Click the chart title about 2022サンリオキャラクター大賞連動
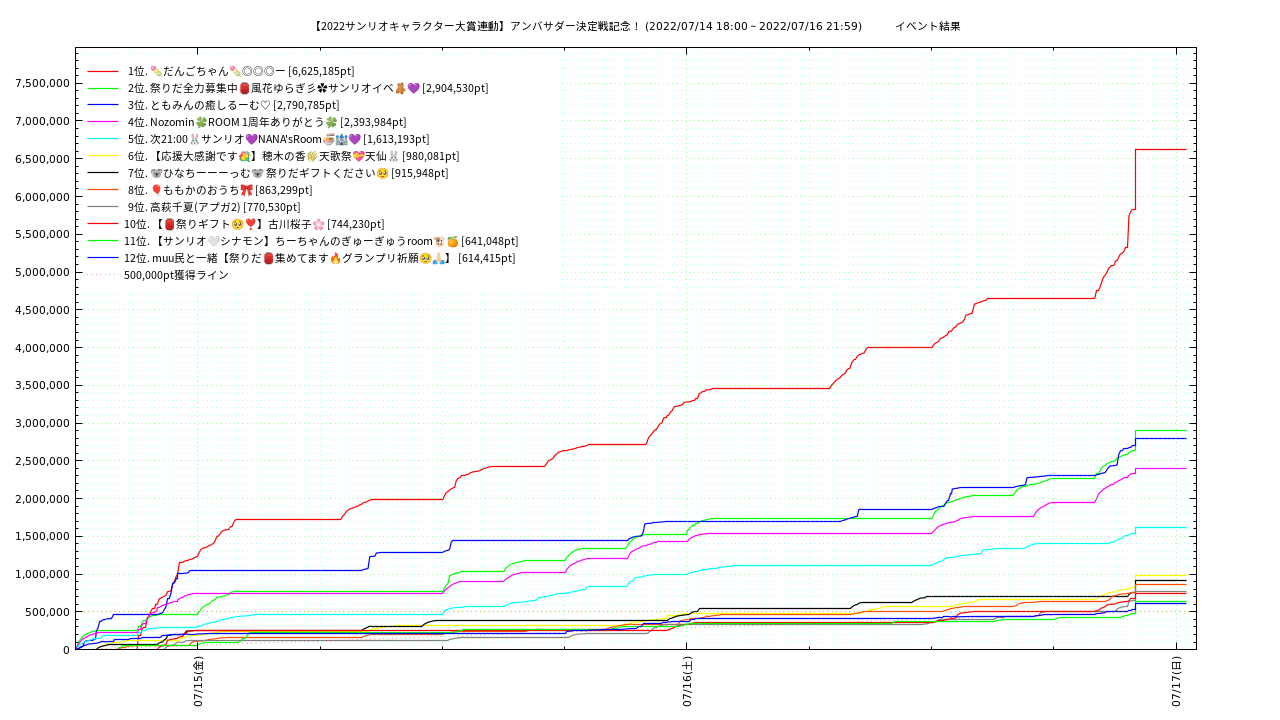This screenshot has height=720, width=1280. tap(587, 26)
